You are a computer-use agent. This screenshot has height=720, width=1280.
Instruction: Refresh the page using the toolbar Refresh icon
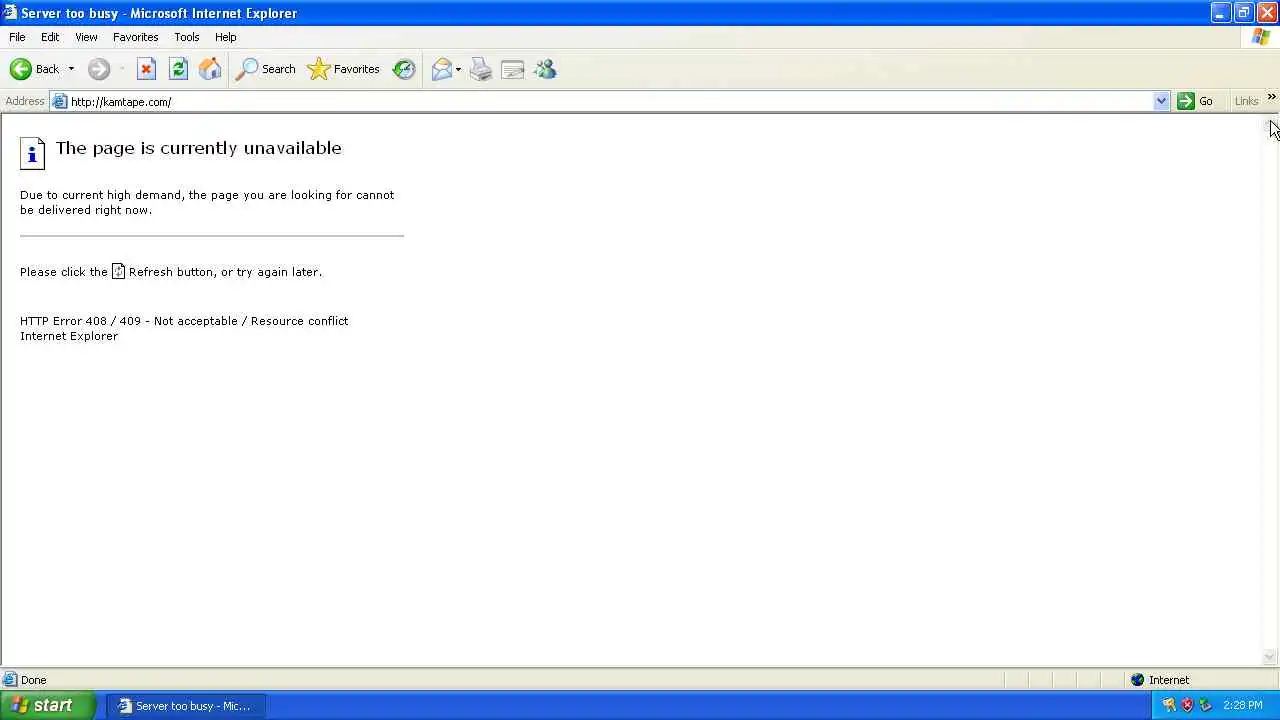click(178, 69)
